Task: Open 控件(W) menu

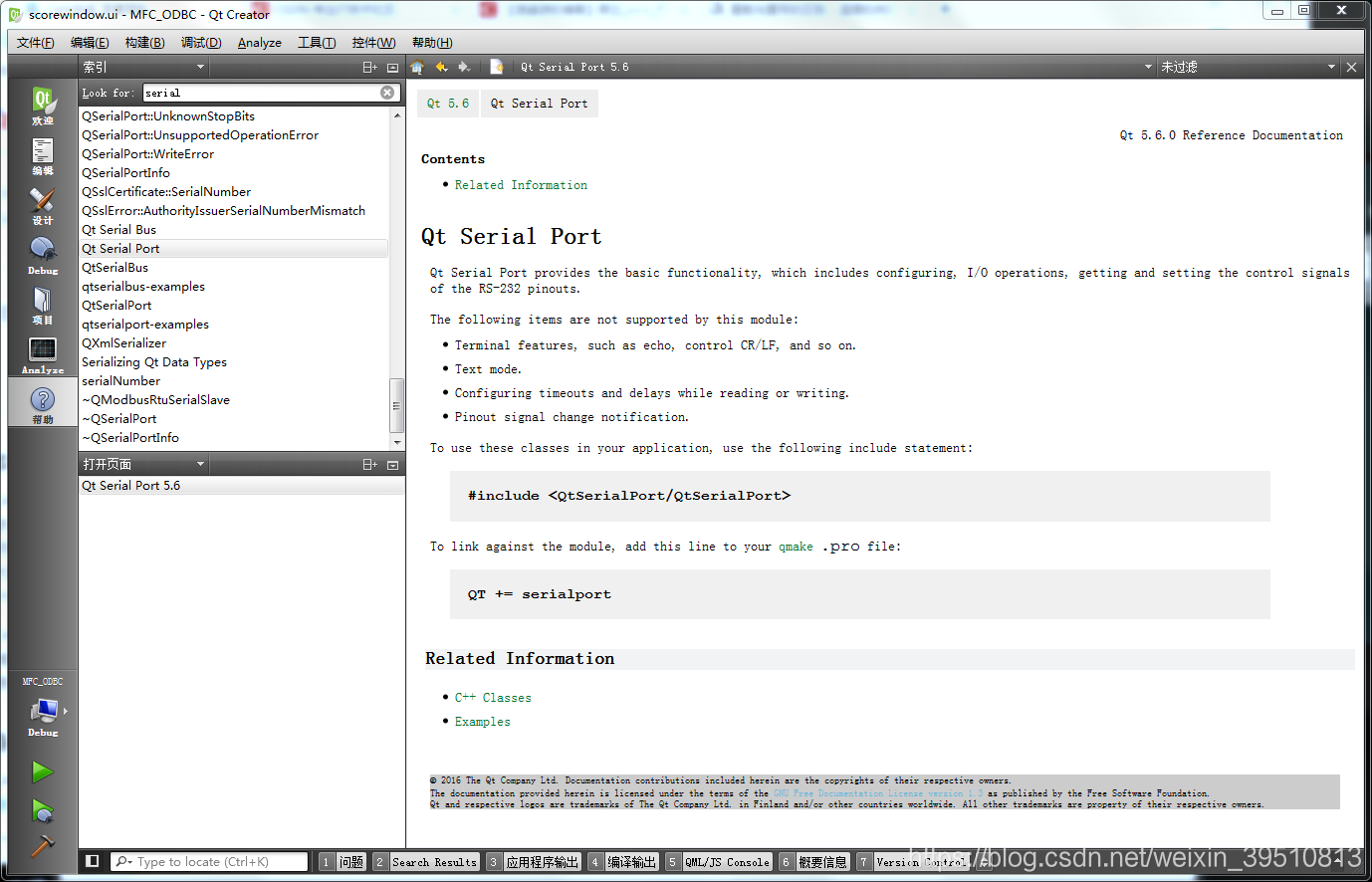Action: pyautogui.click(x=373, y=42)
